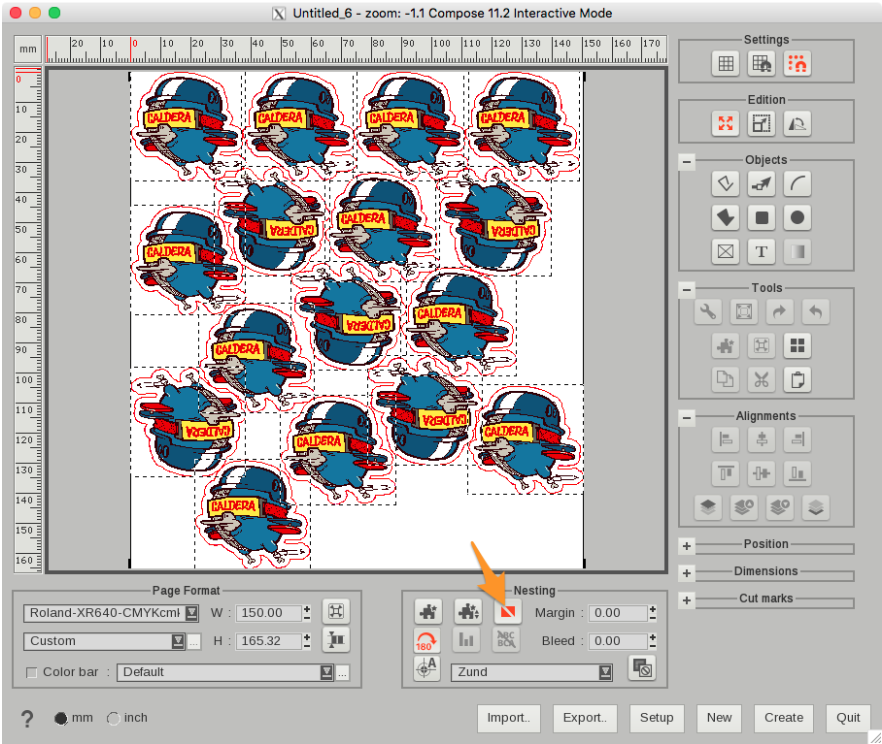
Task: Click the Create button
Action: pyautogui.click(x=783, y=718)
